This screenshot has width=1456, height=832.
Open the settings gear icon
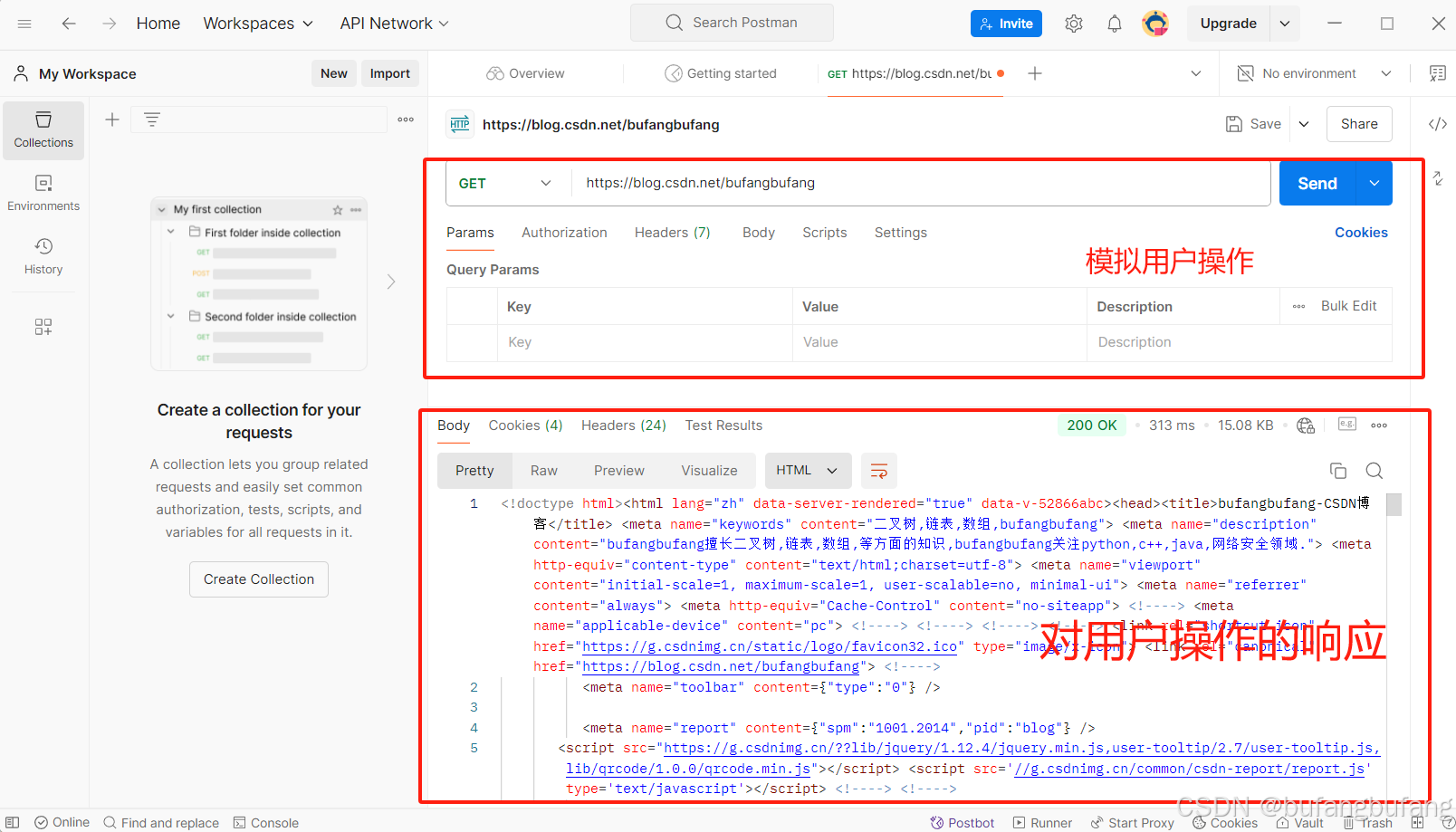(x=1074, y=24)
